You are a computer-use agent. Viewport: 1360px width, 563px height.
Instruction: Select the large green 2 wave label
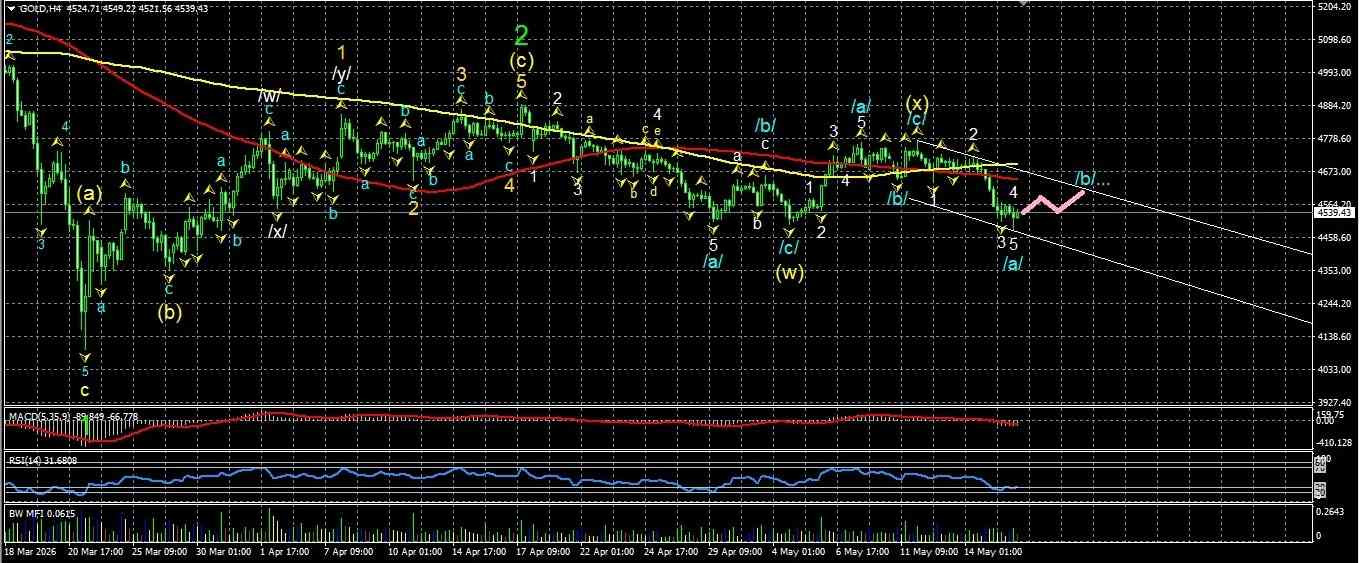[522, 36]
